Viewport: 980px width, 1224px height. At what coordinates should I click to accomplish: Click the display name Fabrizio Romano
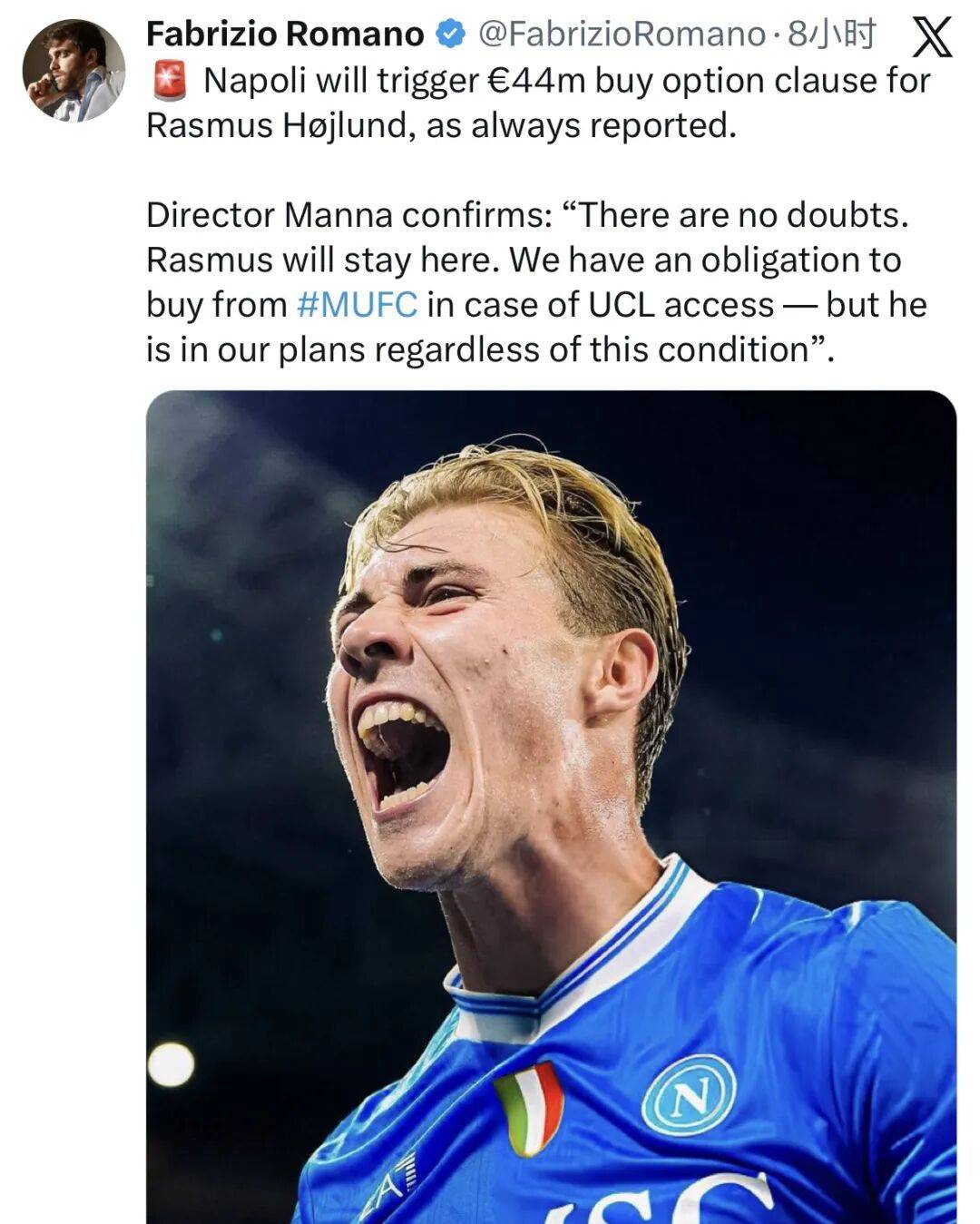[x=284, y=34]
